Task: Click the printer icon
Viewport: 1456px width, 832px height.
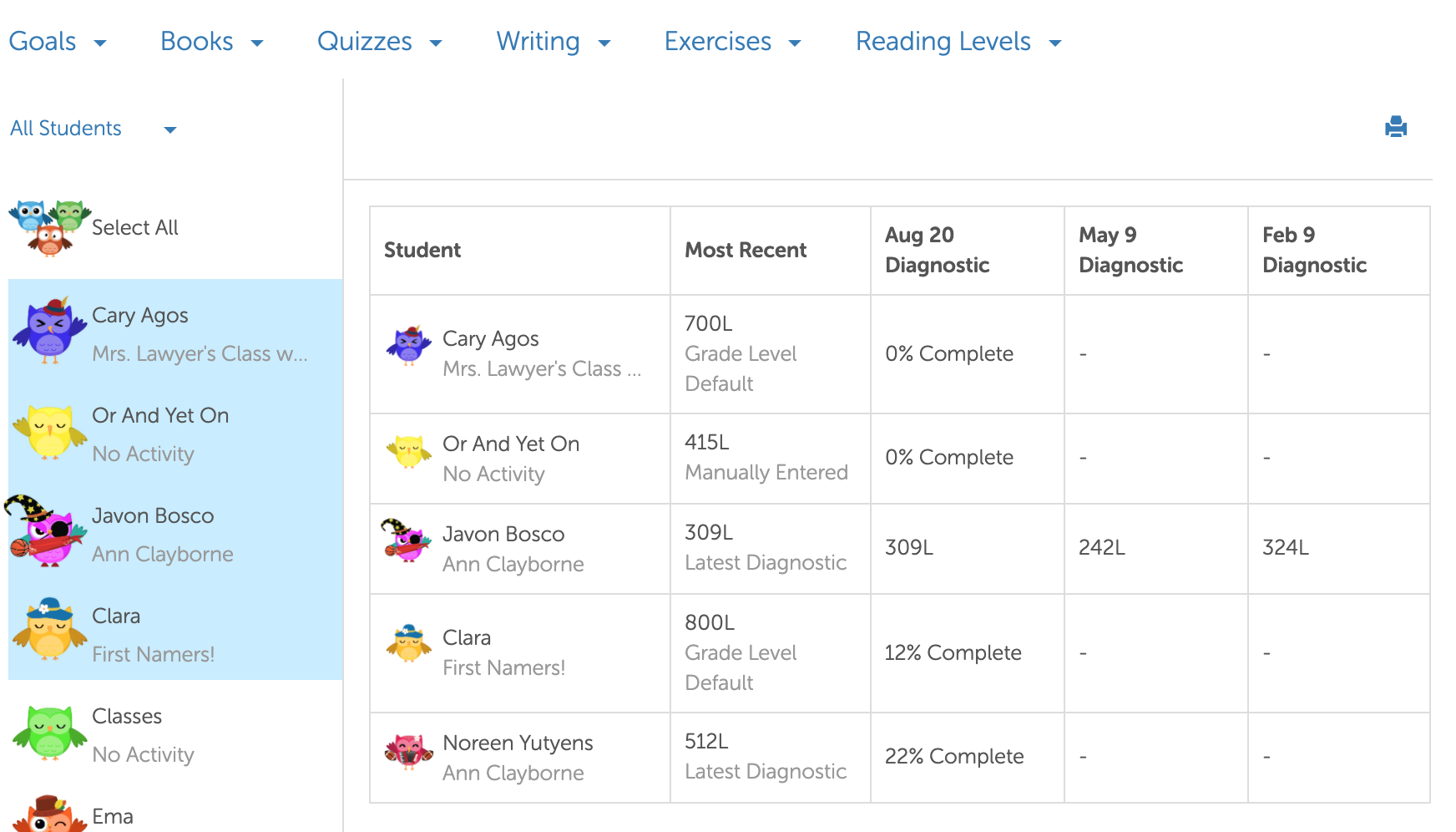Action: pos(1396,127)
